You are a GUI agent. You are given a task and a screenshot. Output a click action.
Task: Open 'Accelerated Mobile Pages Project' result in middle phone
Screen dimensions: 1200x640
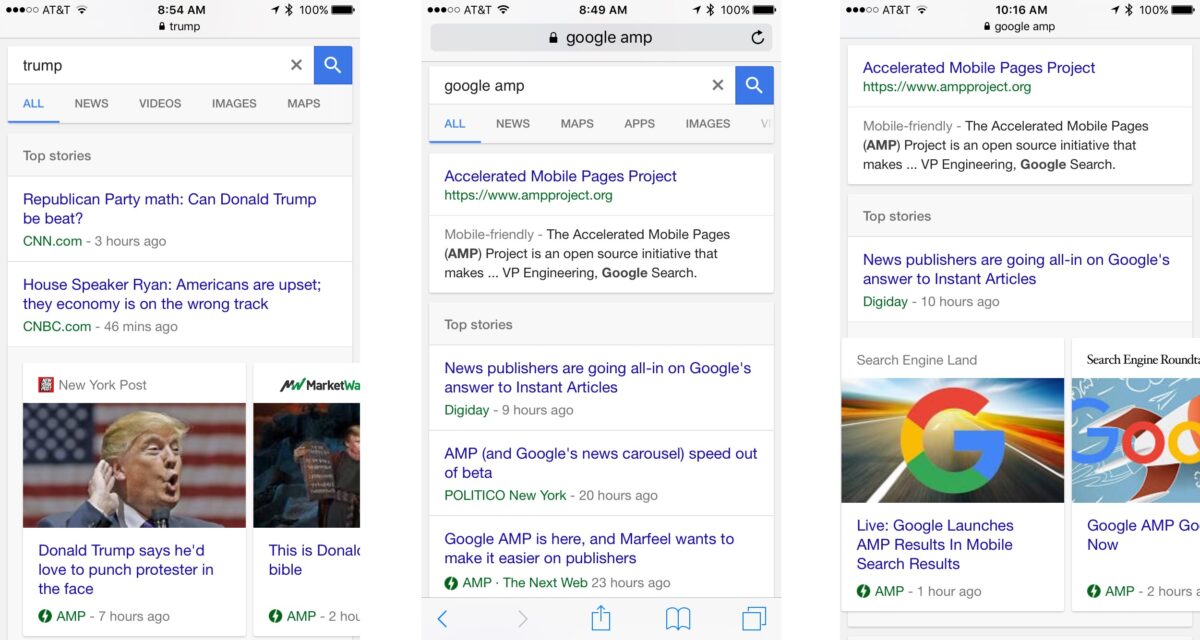560,176
